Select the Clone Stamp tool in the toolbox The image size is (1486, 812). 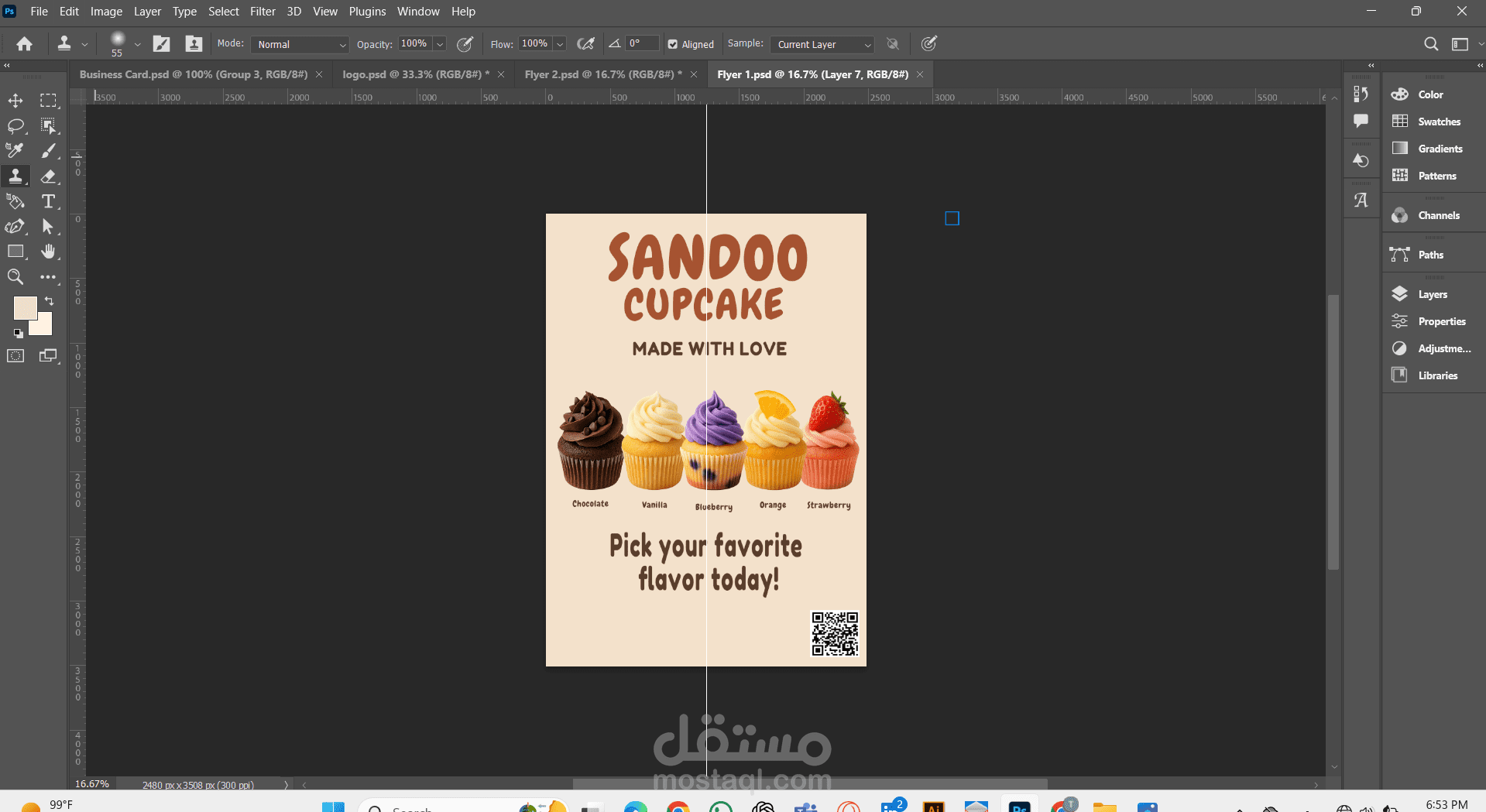point(15,176)
